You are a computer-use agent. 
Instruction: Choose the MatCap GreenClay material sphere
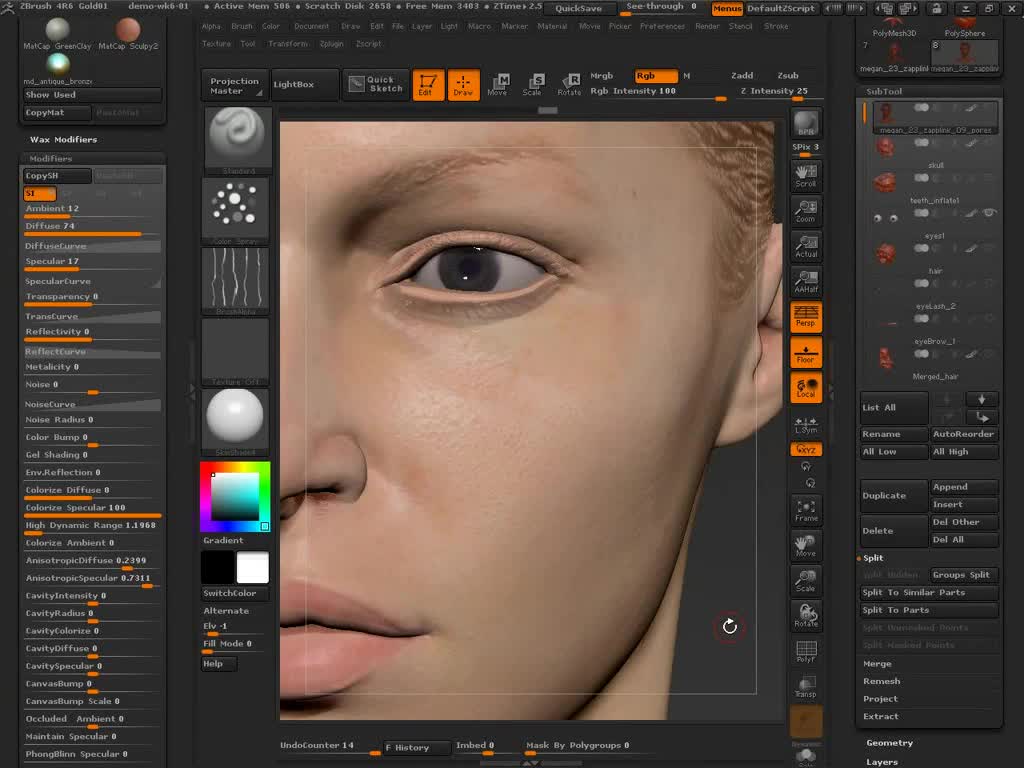coord(57,34)
